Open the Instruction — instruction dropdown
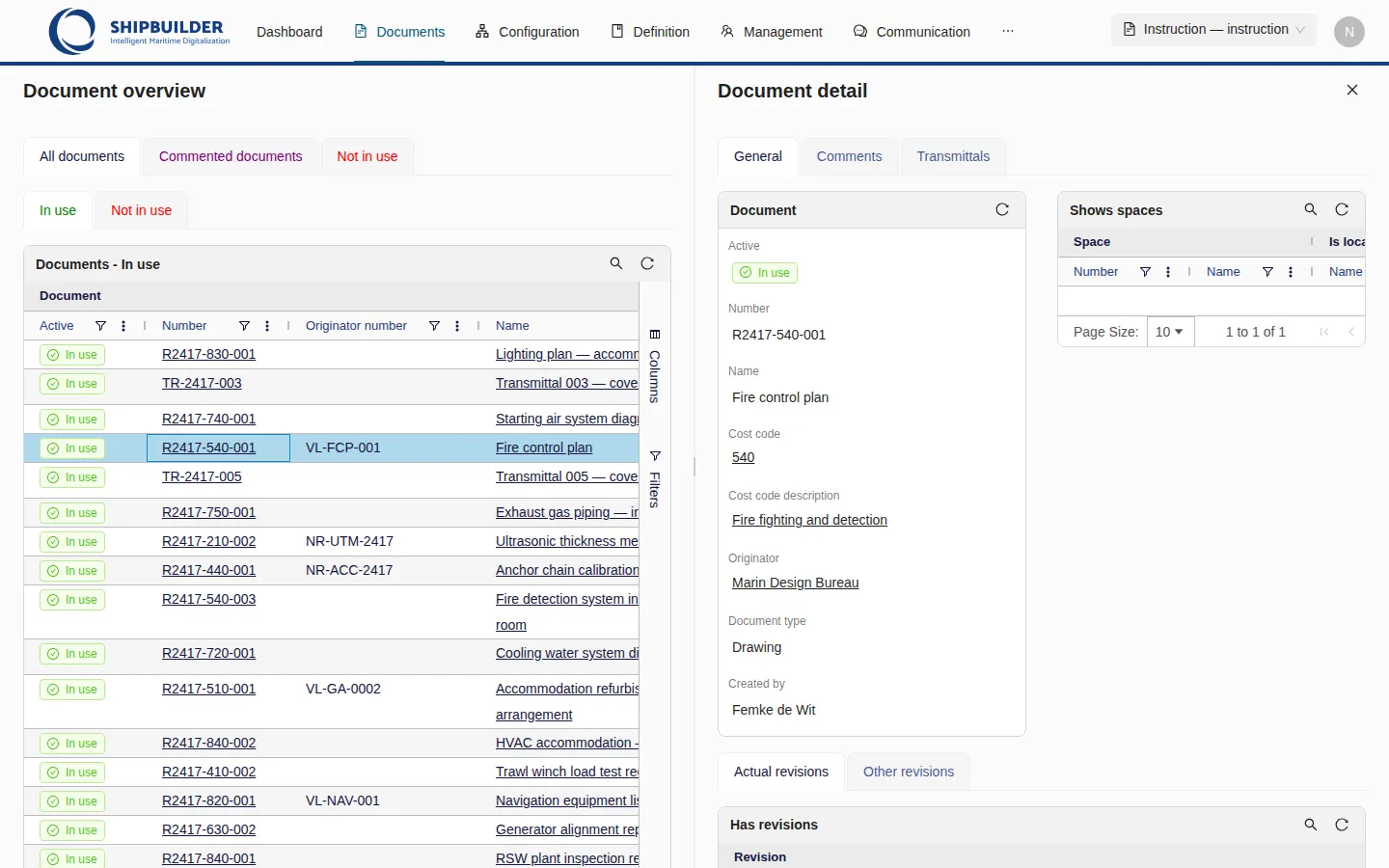1389x868 pixels. click(x=1213, y=29)
